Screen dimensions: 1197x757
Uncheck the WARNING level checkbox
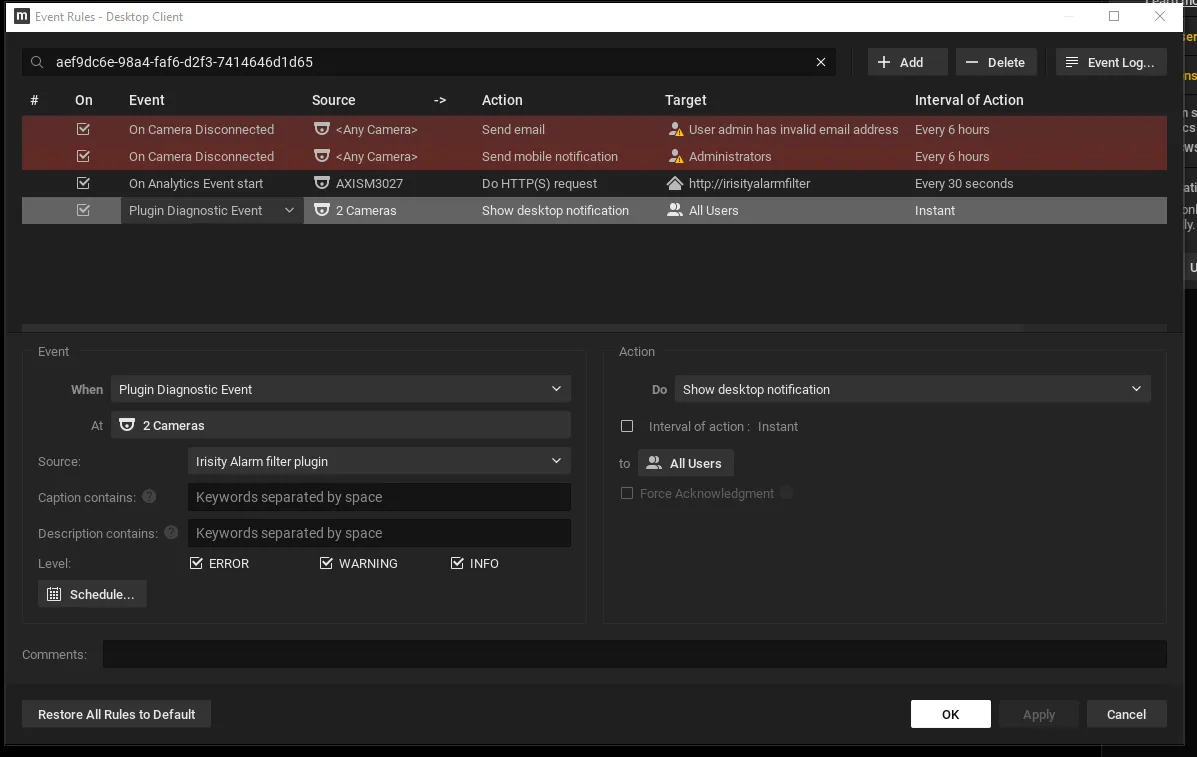pyautogui.click(x=326, y=563)
